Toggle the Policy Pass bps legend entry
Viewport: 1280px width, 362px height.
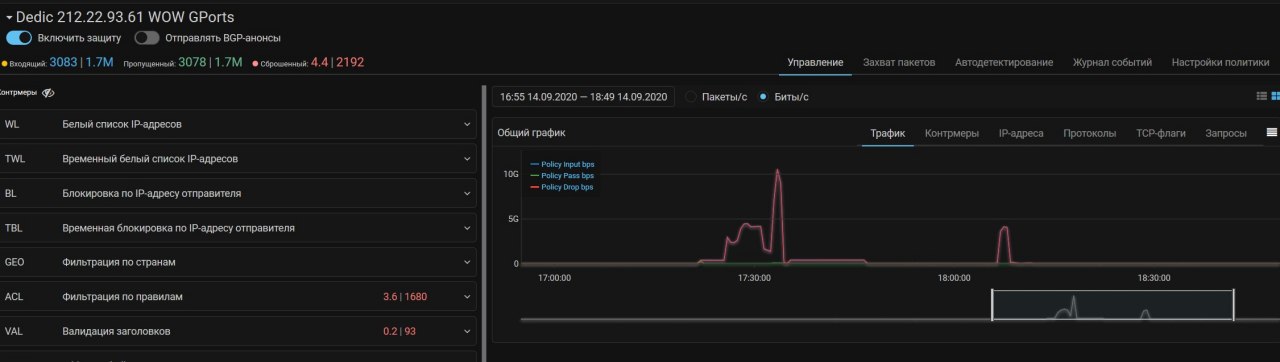[562, 175]
